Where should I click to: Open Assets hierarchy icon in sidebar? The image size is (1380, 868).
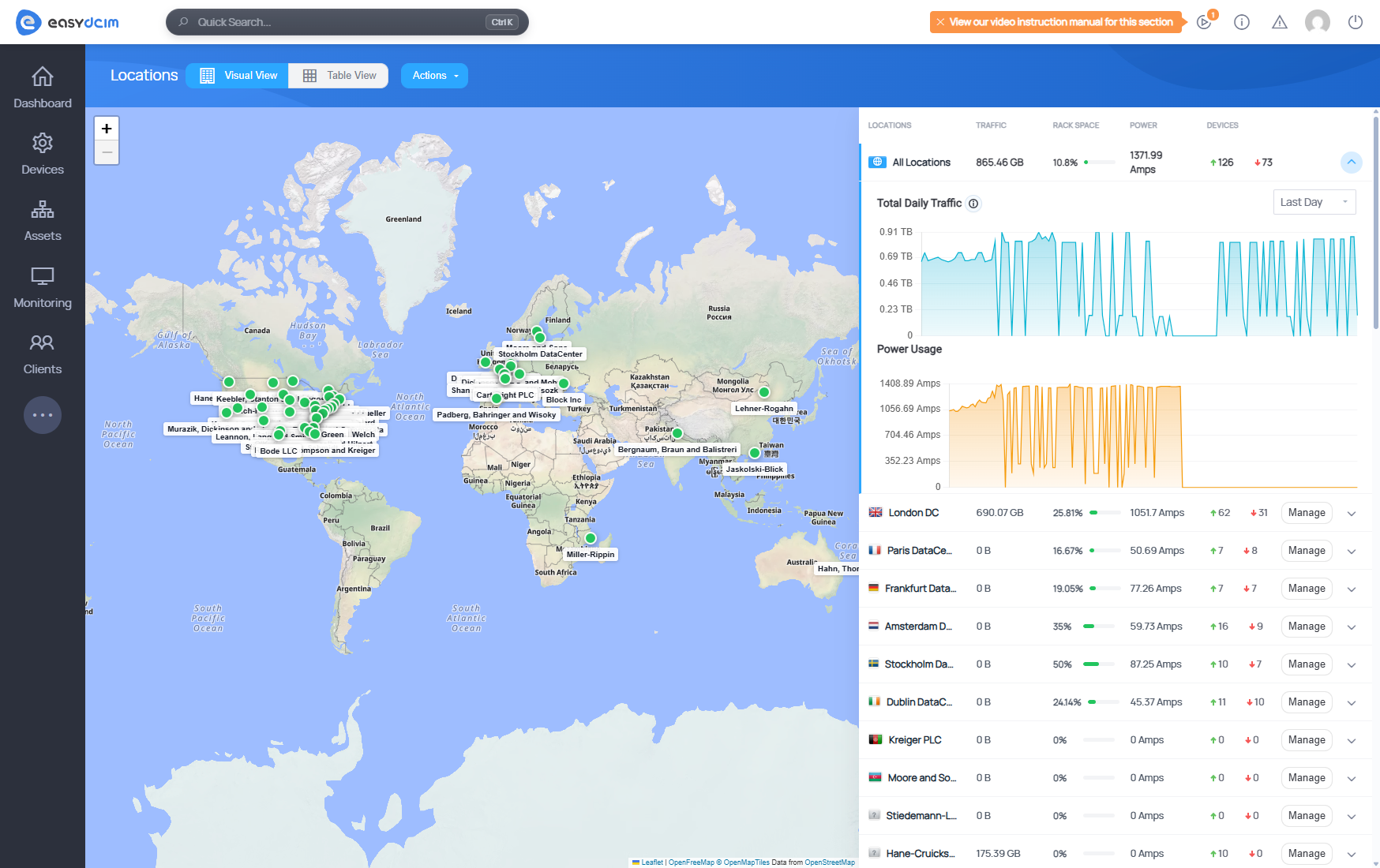(x=43, y=209)
